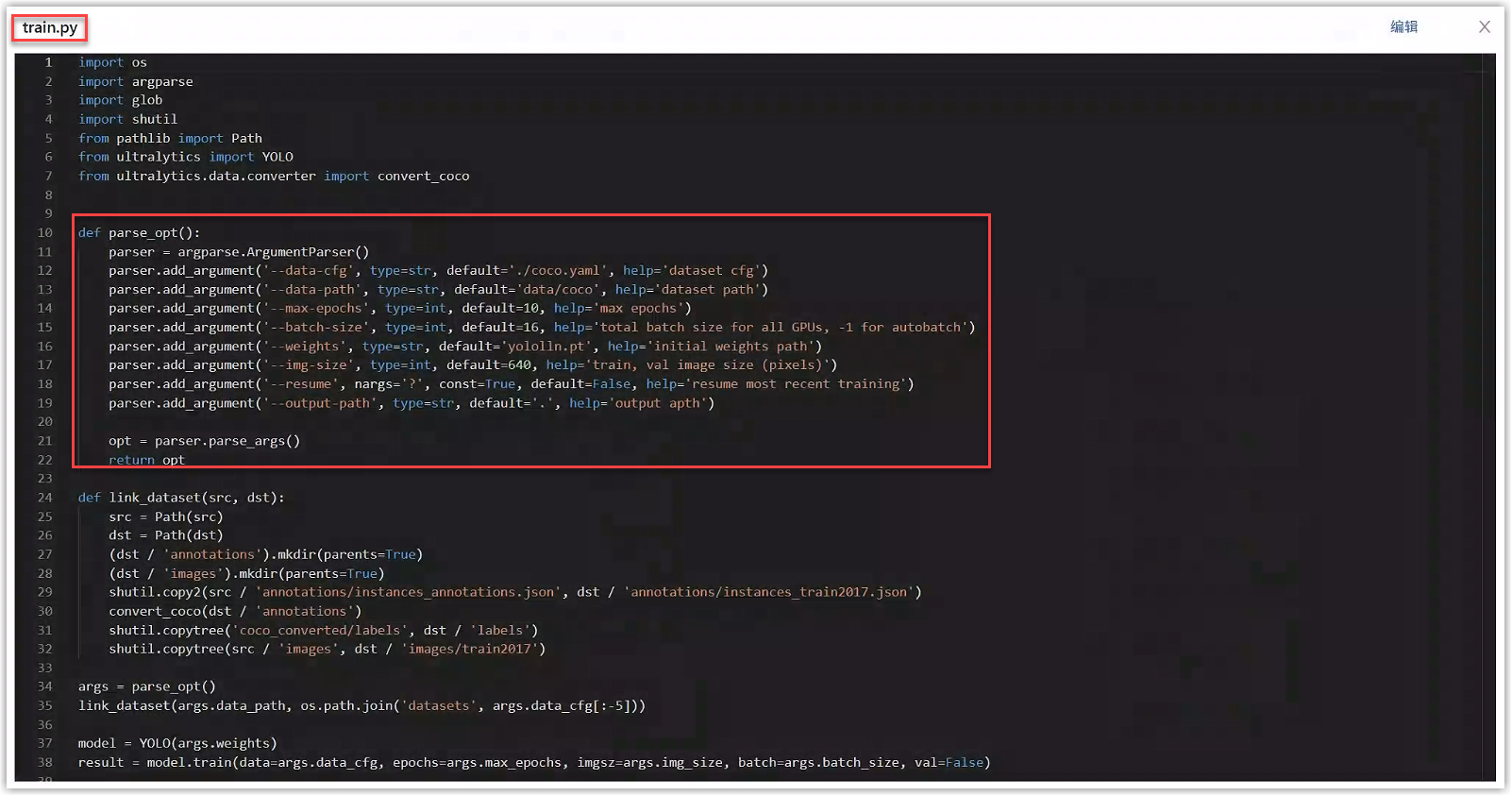1512x796 pixels.
Task: Click the '--resume' argument line
Action: (x=512, y=383)
